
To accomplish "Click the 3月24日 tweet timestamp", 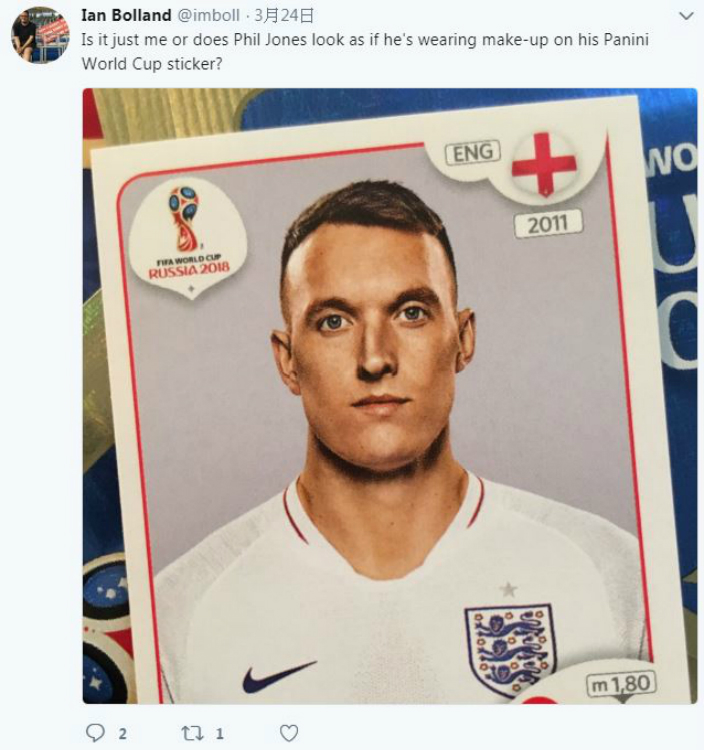I will click(284, 15).
